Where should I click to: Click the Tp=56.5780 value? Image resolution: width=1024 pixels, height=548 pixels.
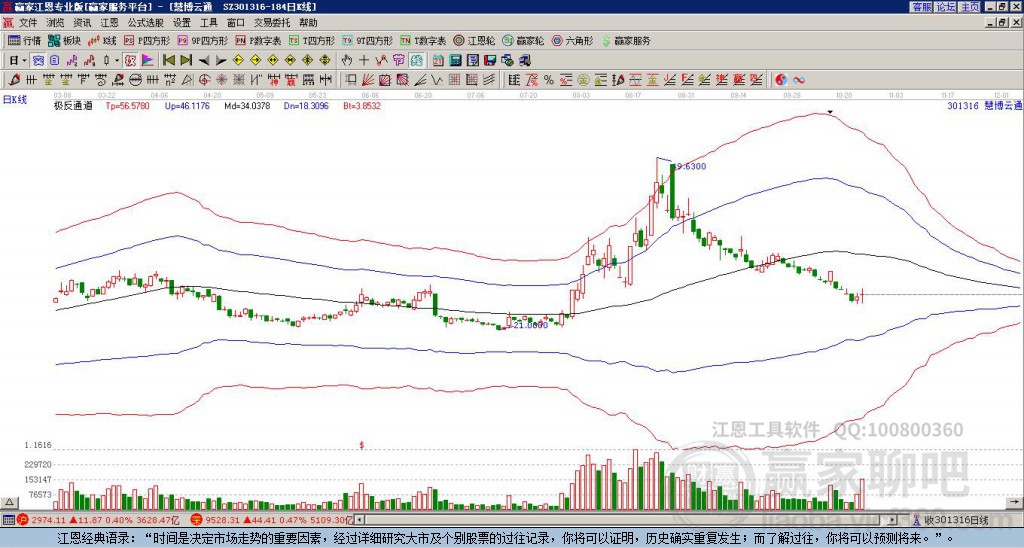coord(127,105)
